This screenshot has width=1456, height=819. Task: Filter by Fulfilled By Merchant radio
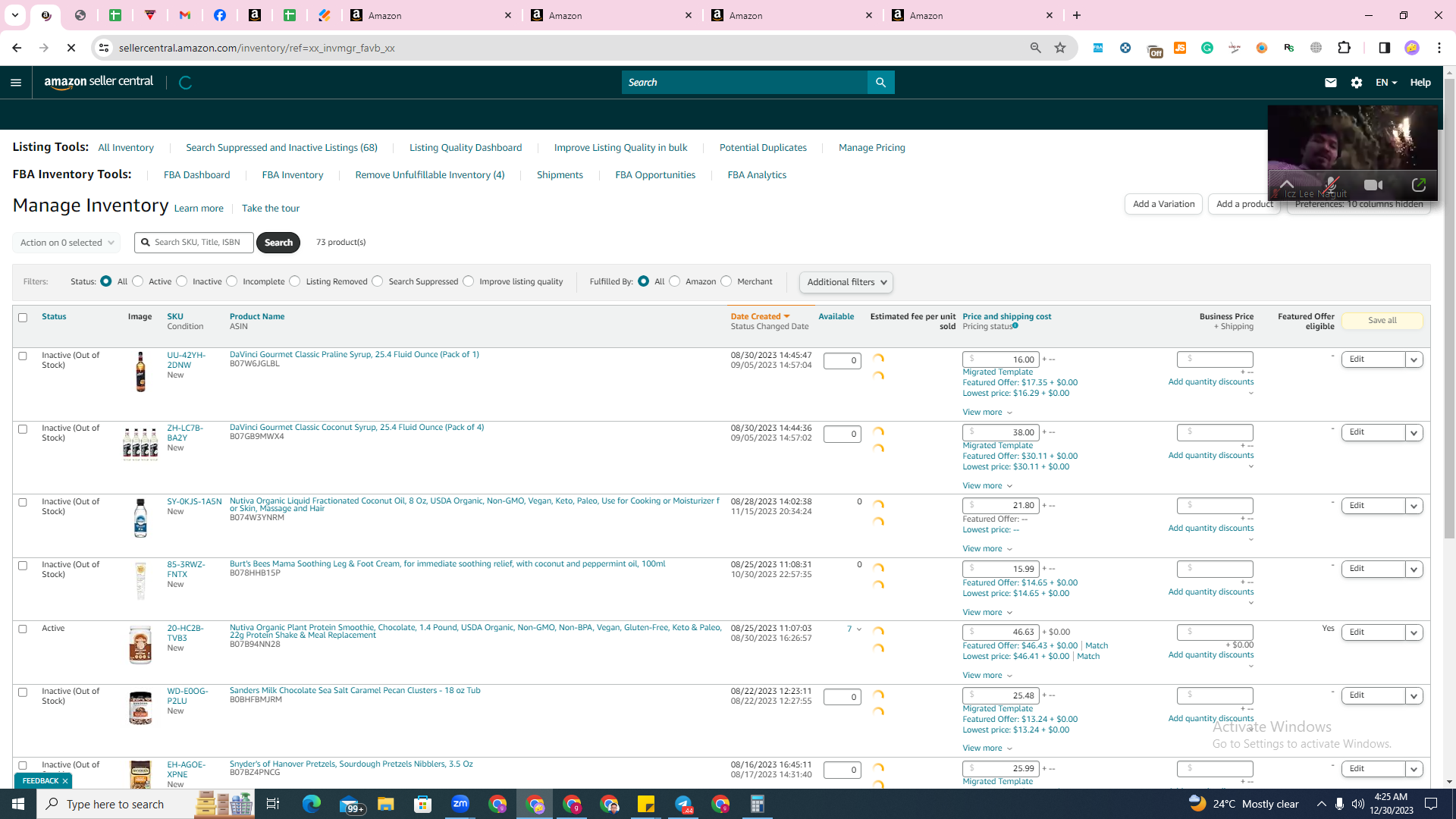click(726, 281)
